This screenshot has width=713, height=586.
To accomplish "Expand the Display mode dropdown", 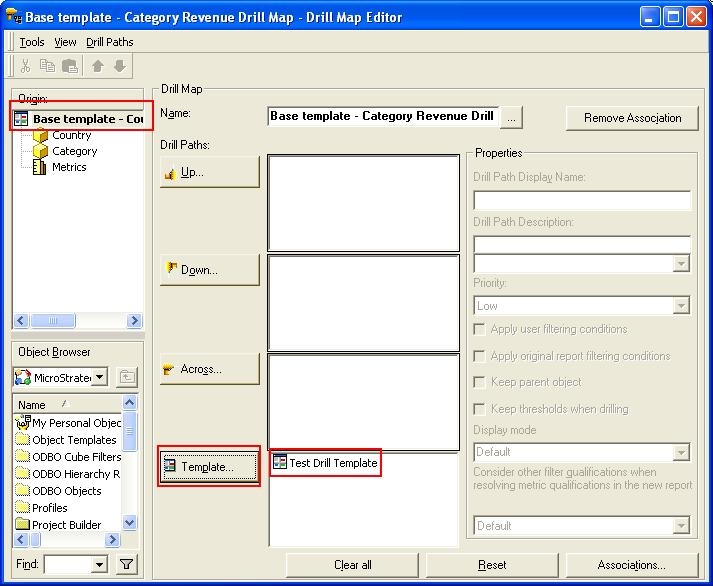I will click(x=581, y=452).
